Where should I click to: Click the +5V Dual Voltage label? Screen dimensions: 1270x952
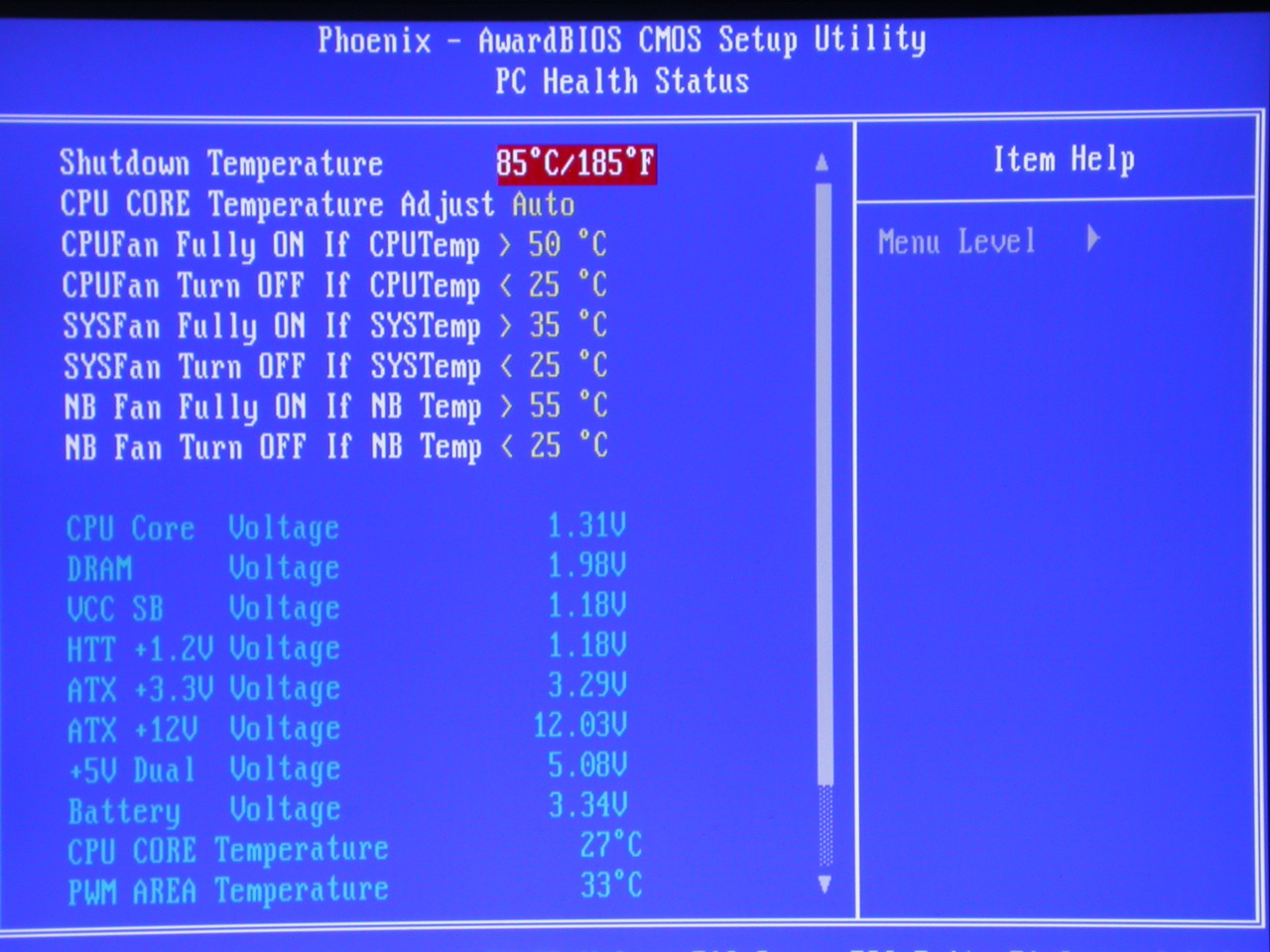coord(204,770)
